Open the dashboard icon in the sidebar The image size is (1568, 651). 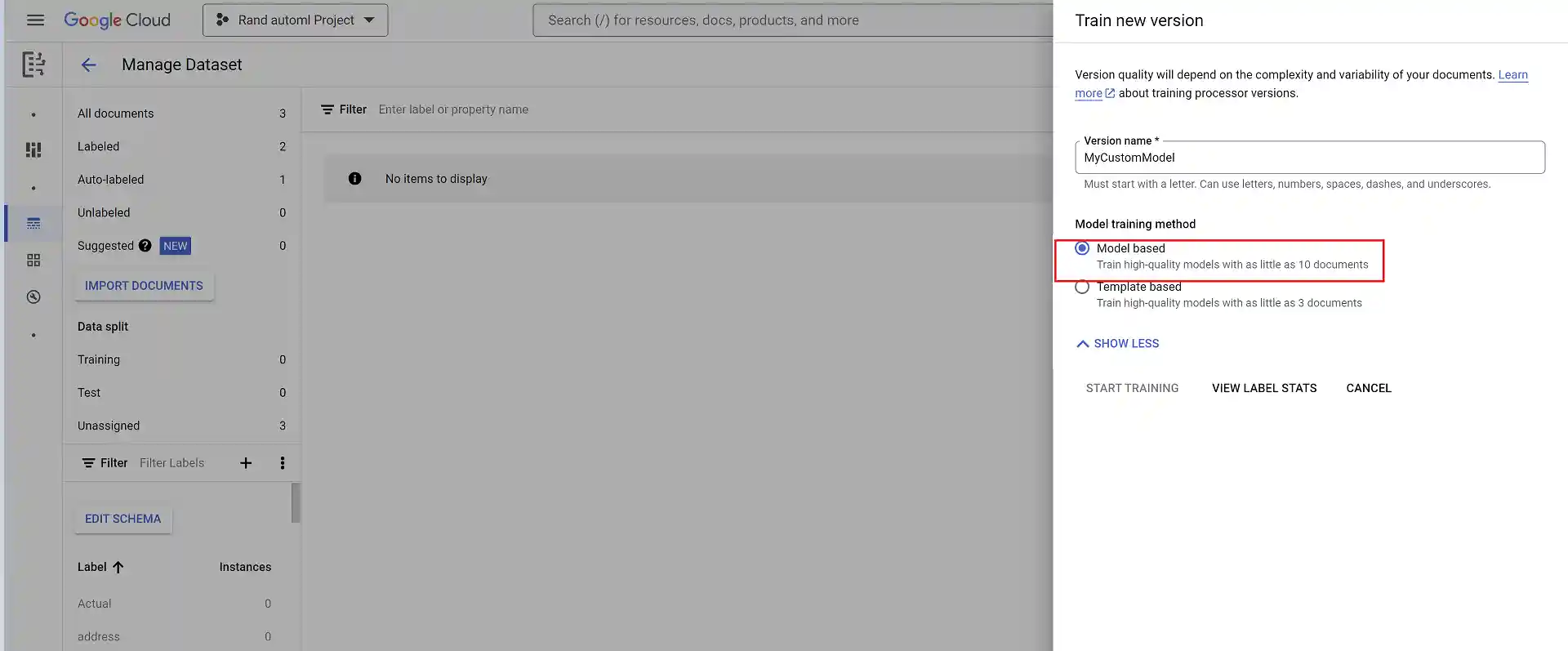click(x=33, y=149)
